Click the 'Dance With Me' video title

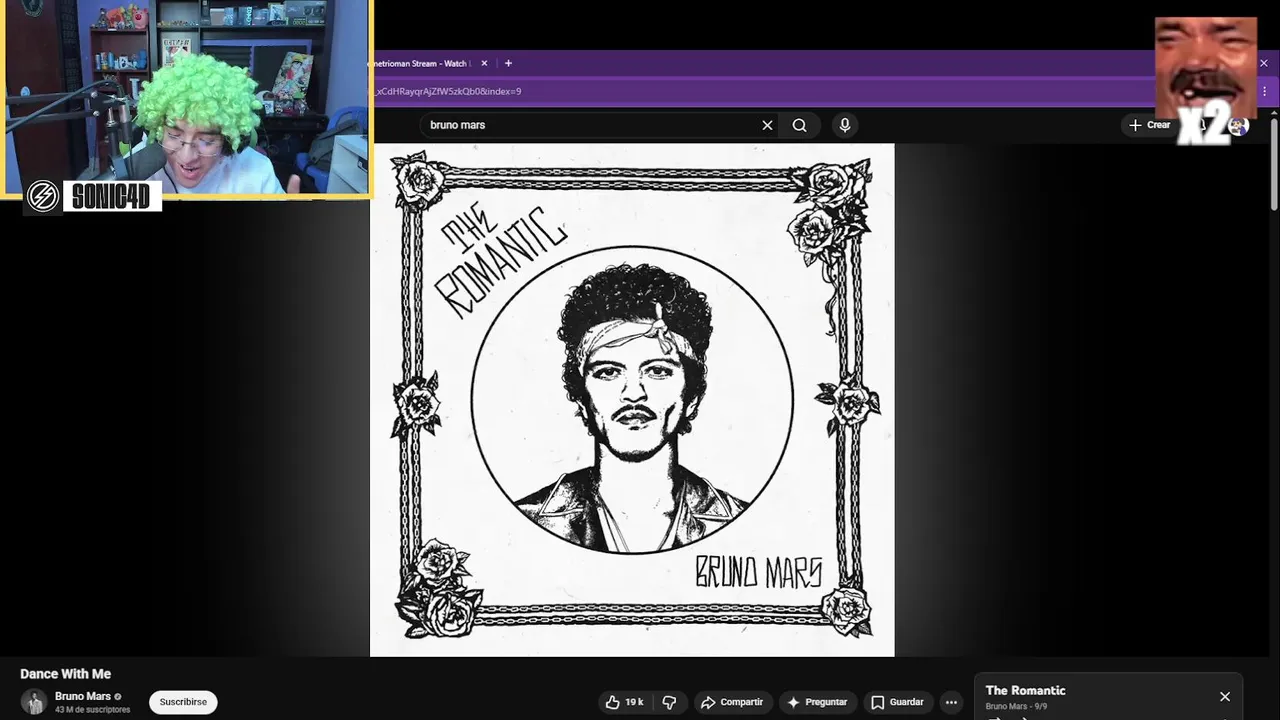(65, 674)
